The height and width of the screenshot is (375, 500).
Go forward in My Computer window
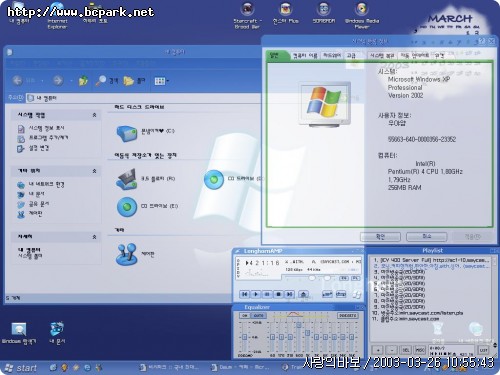pos(58,80)
